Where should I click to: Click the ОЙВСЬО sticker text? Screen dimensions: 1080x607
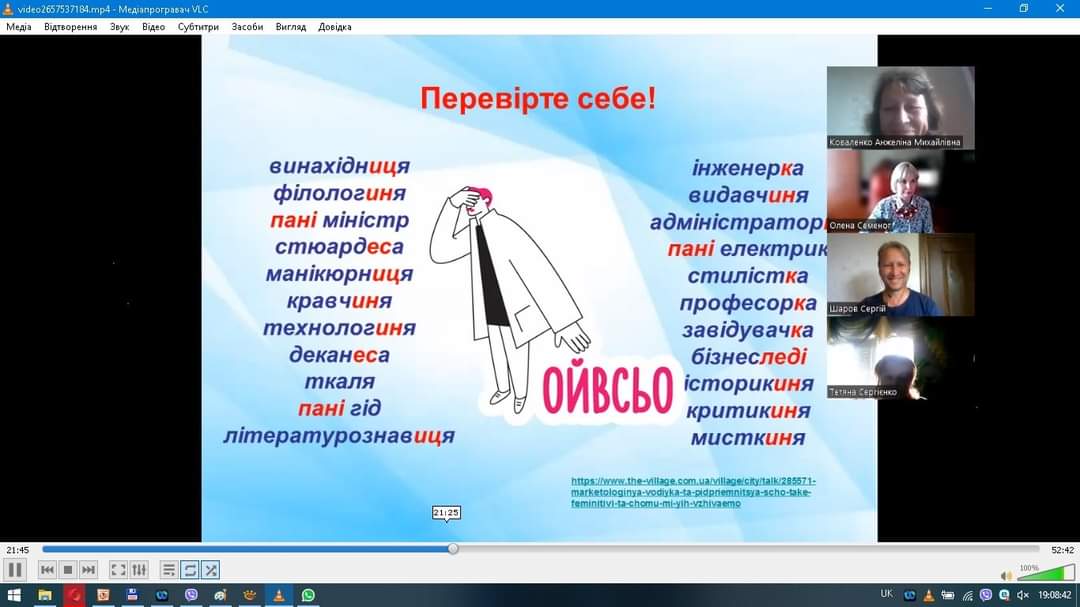coord(608,391)
